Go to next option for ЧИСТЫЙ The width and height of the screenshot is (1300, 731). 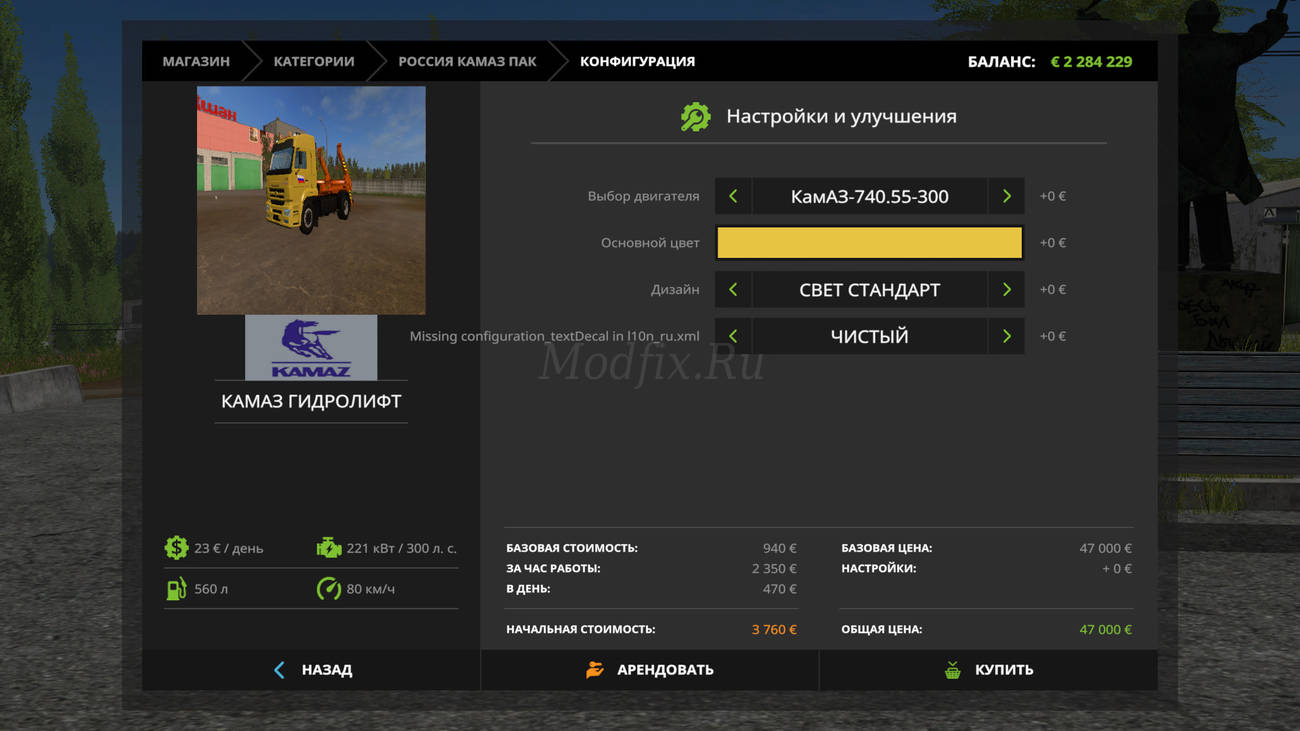coord(1006,336)
